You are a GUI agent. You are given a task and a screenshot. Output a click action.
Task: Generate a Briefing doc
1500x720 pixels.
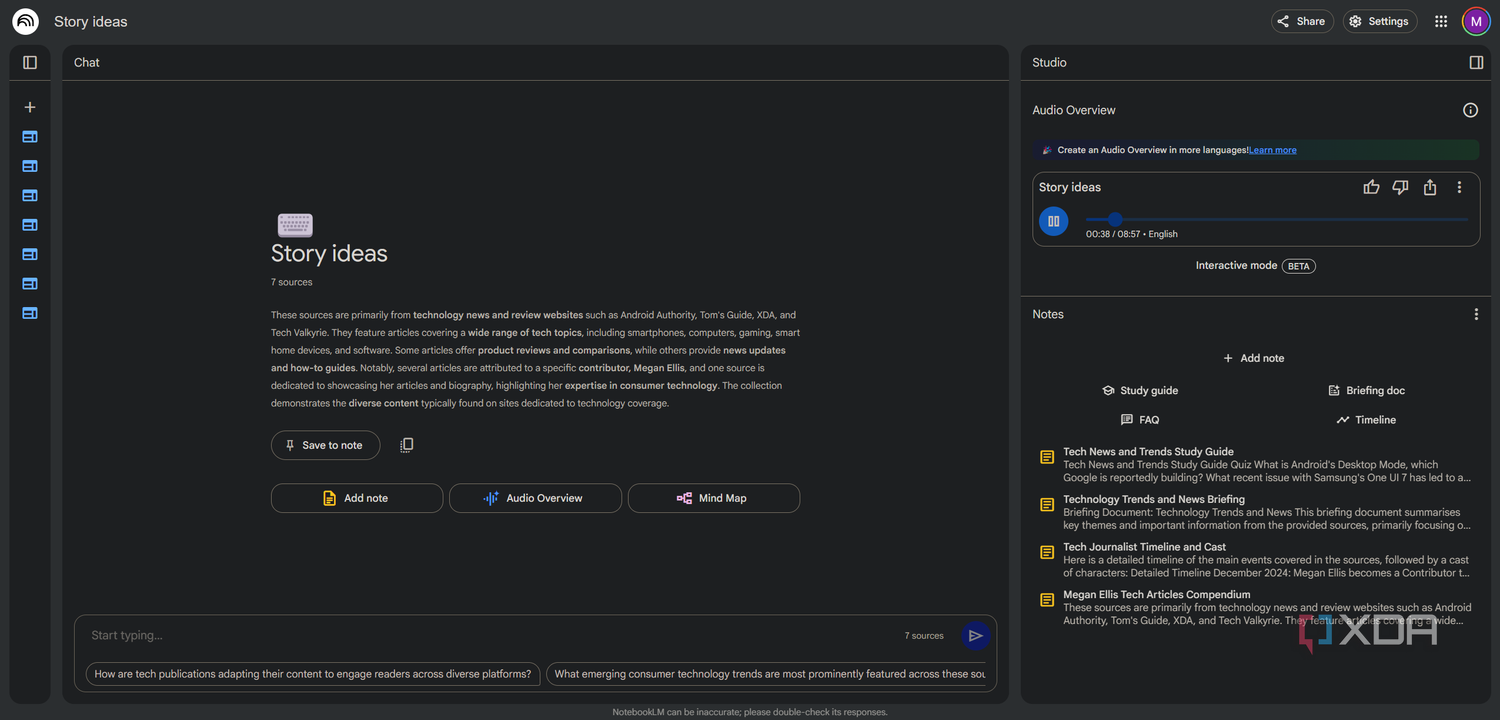click(x=1367, y=391)
